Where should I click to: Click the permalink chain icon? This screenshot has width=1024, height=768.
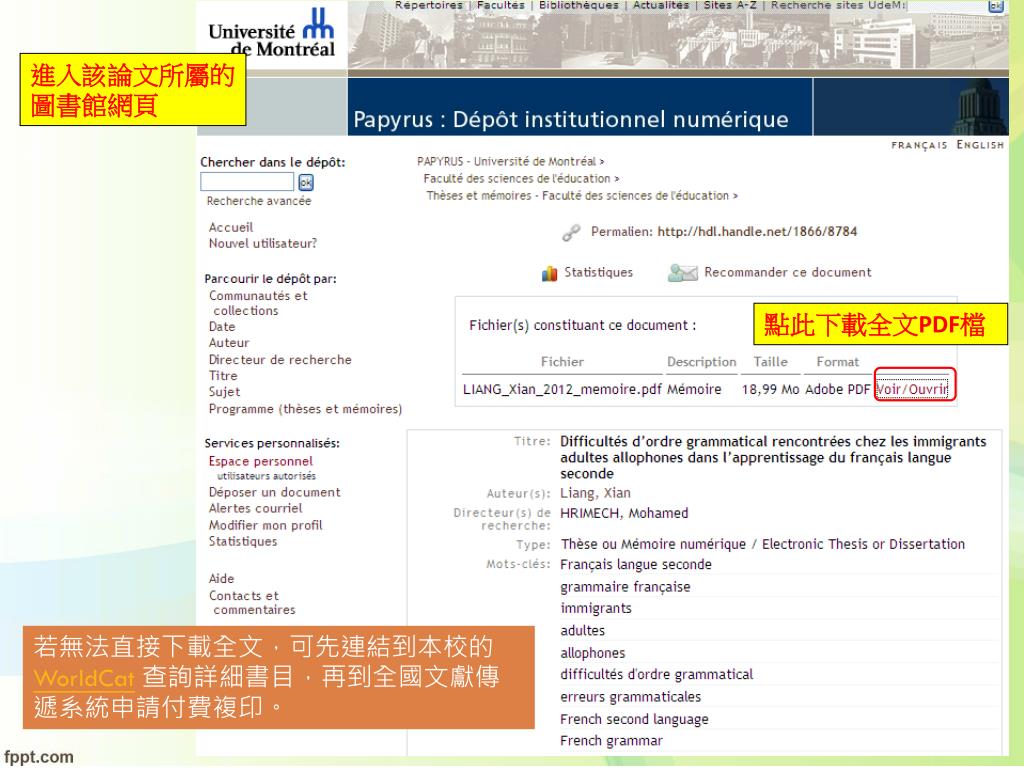571,232
